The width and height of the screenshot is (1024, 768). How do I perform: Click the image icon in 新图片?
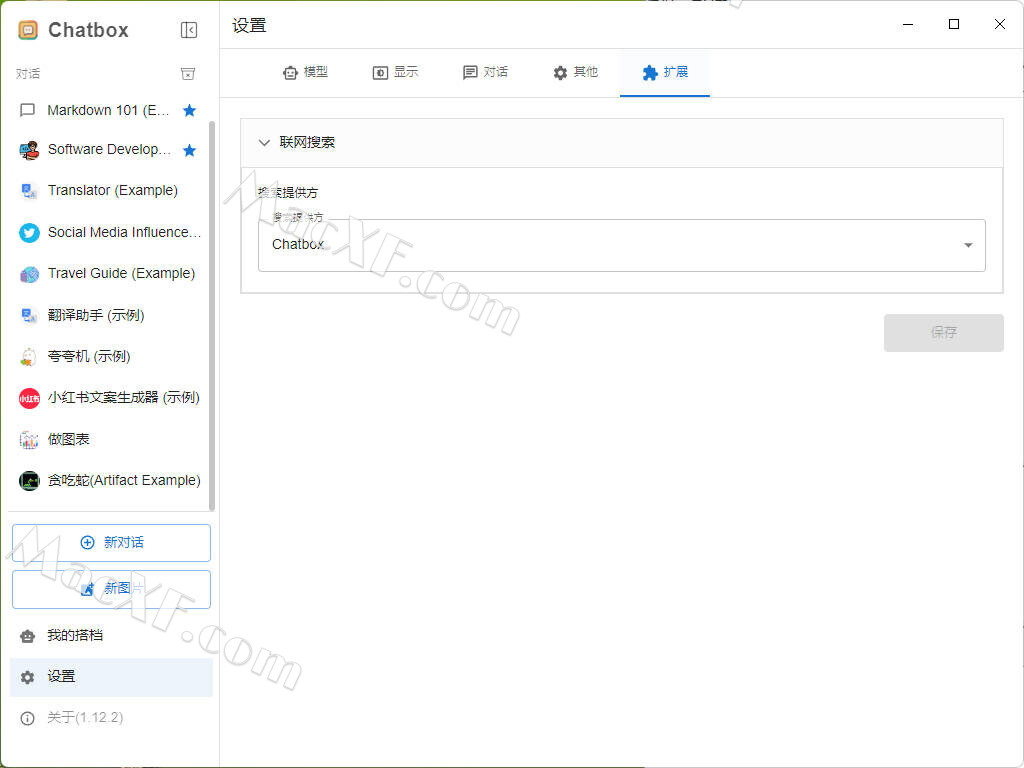pos(87,589)
